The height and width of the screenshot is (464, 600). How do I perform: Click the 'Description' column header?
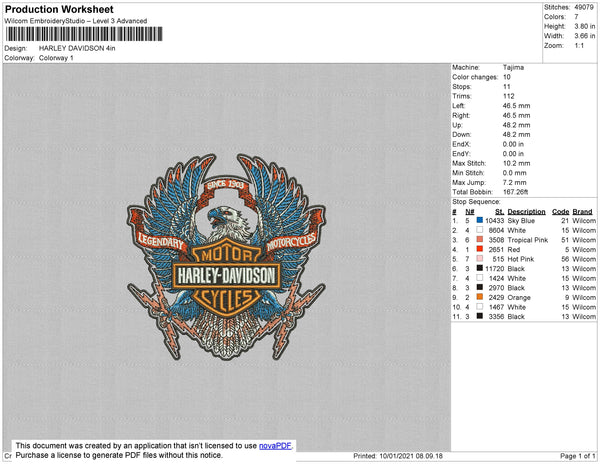tap(526, 212)
